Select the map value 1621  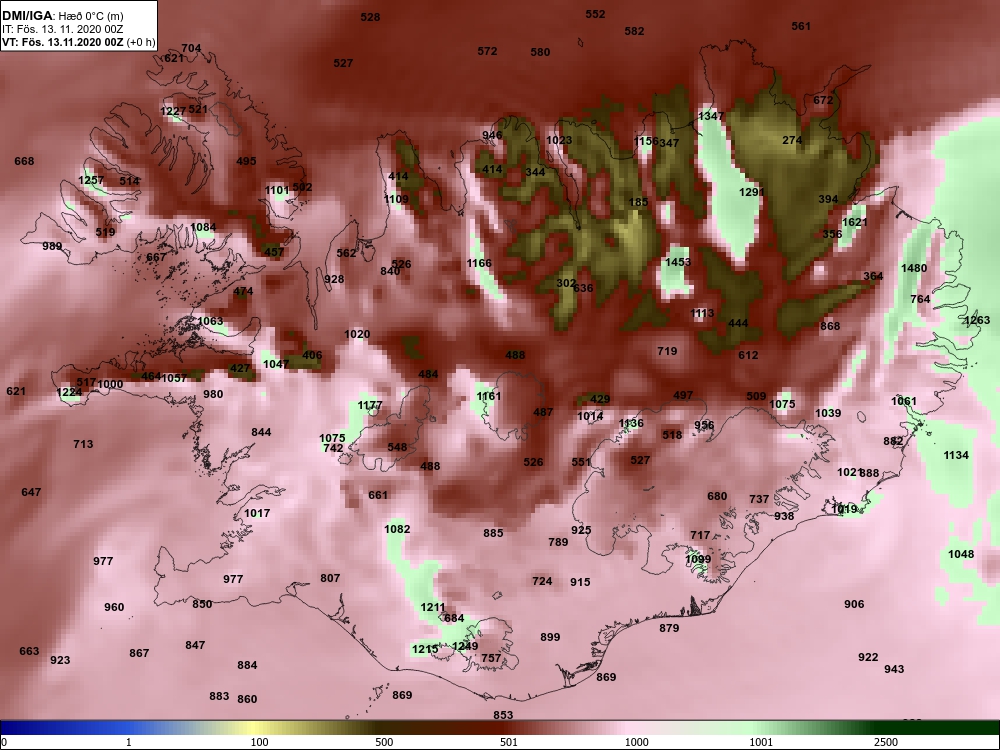855,222
